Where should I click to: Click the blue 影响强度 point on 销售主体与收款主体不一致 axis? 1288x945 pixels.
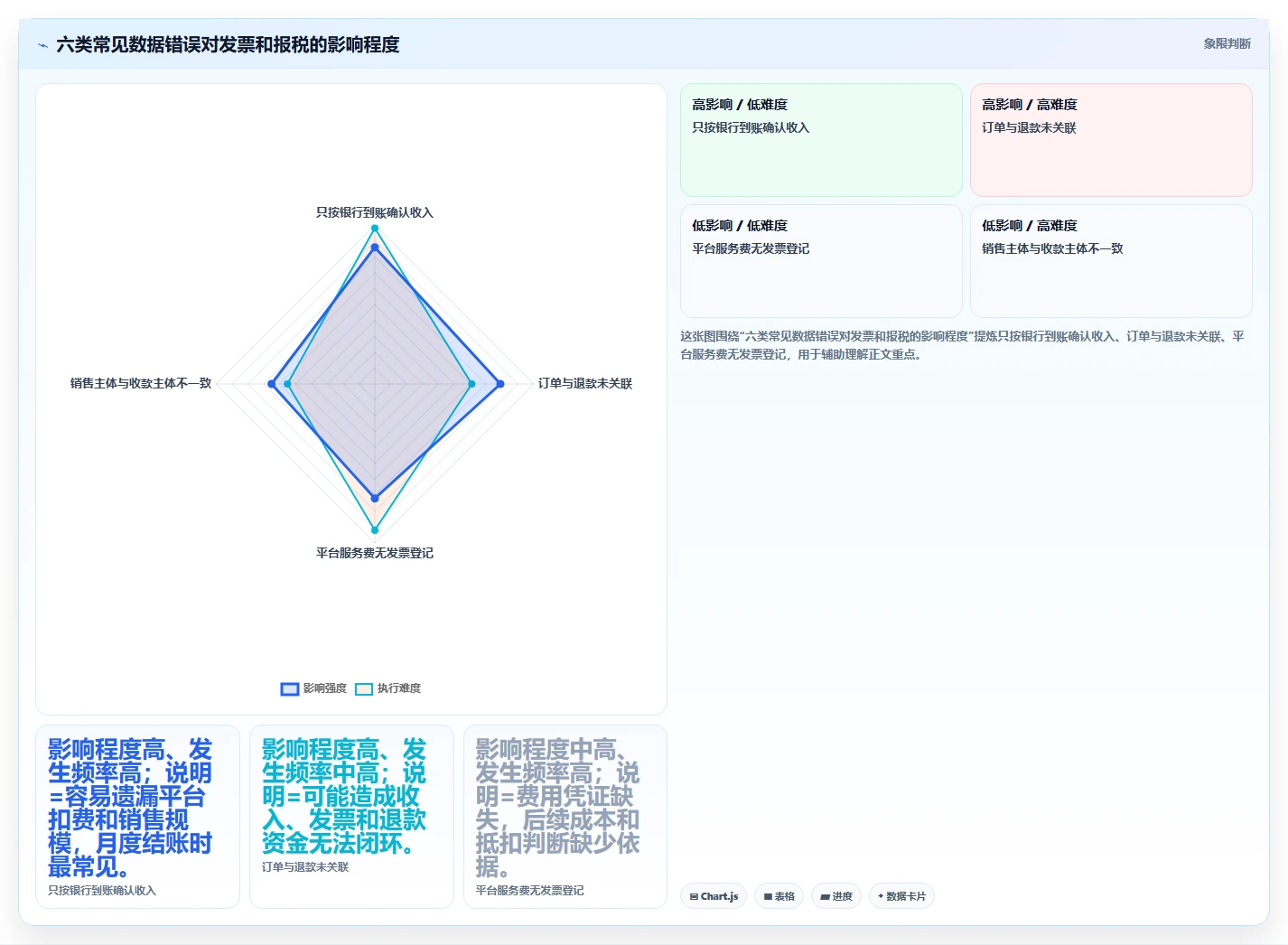[272, 384]
